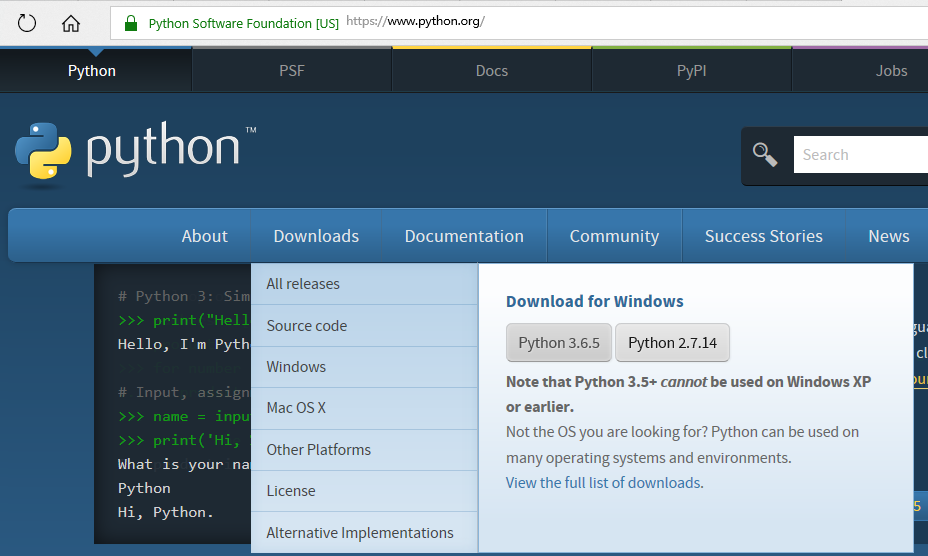Select All releases in Downloads dropdown
This screenshot has height=556, width=928.
365,284
